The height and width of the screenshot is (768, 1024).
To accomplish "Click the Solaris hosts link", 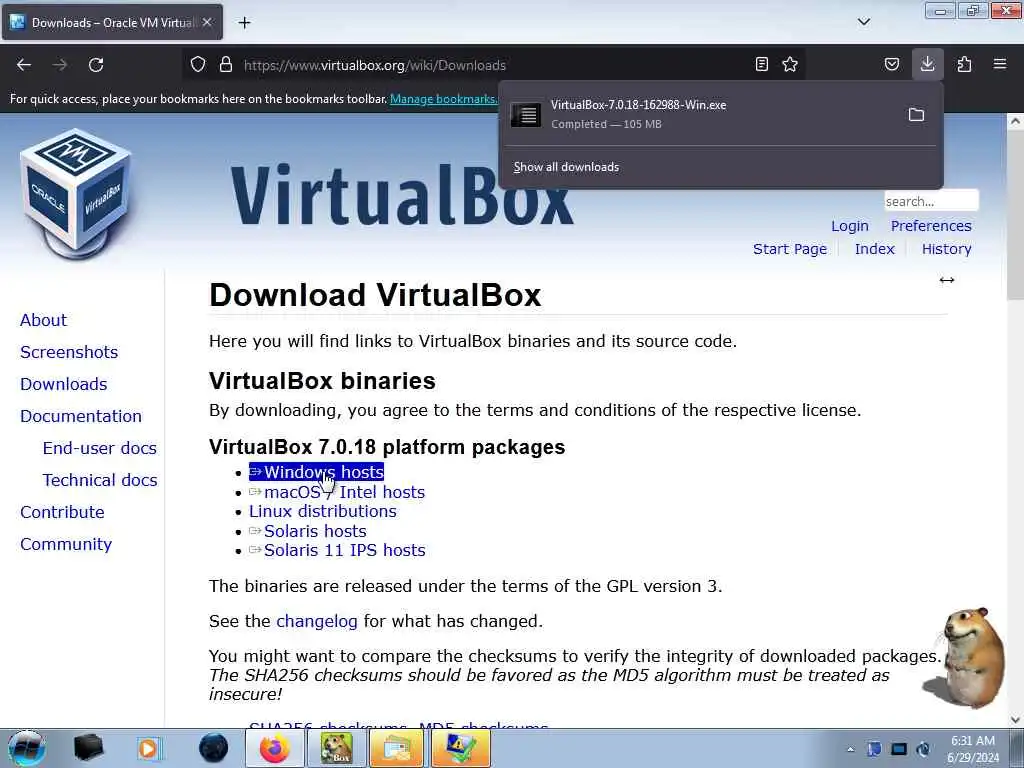I will coord(308,531).
